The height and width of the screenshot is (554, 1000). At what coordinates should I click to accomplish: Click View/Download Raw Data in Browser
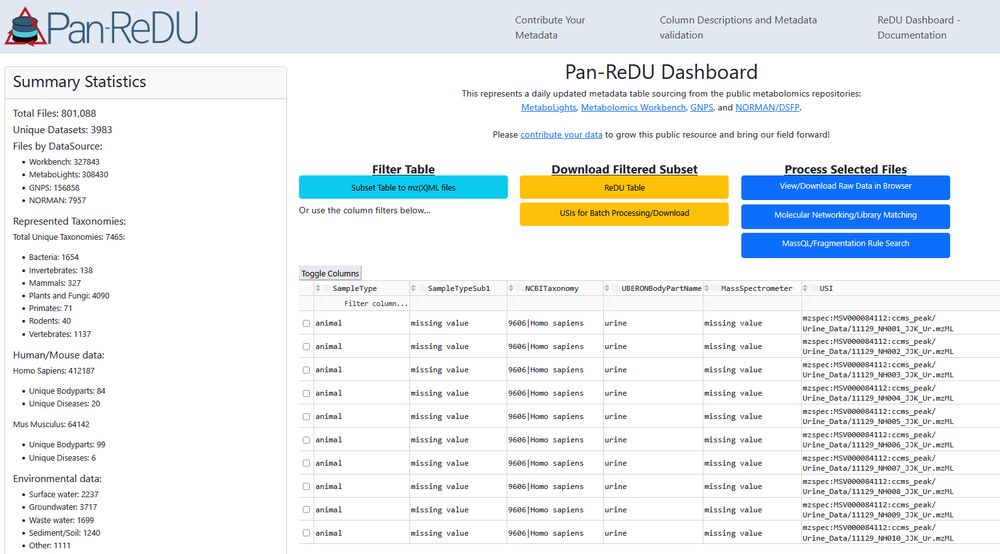click(845, 187)
